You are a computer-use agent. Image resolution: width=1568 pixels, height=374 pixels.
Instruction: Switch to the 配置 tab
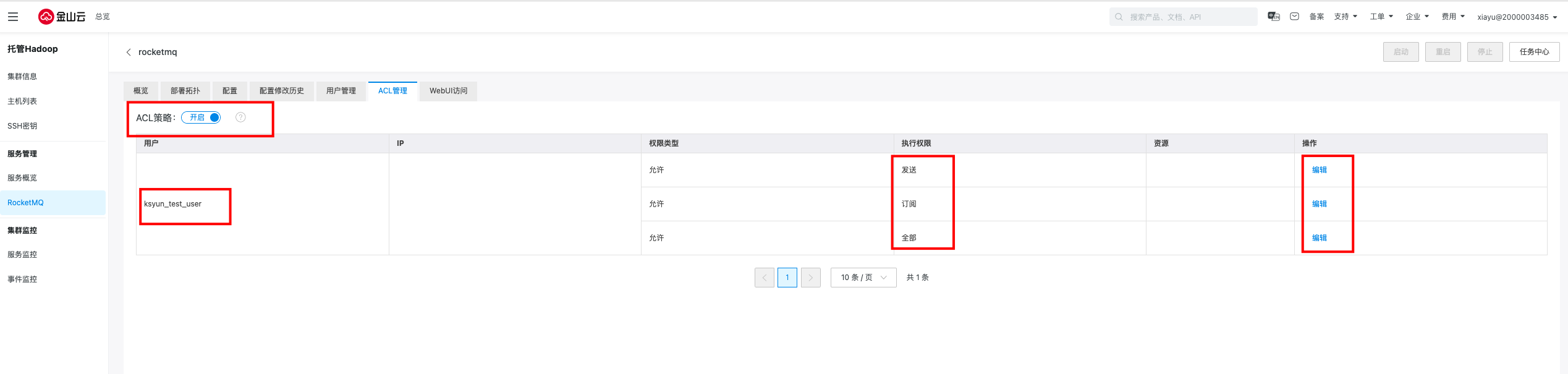pos(230,91)
